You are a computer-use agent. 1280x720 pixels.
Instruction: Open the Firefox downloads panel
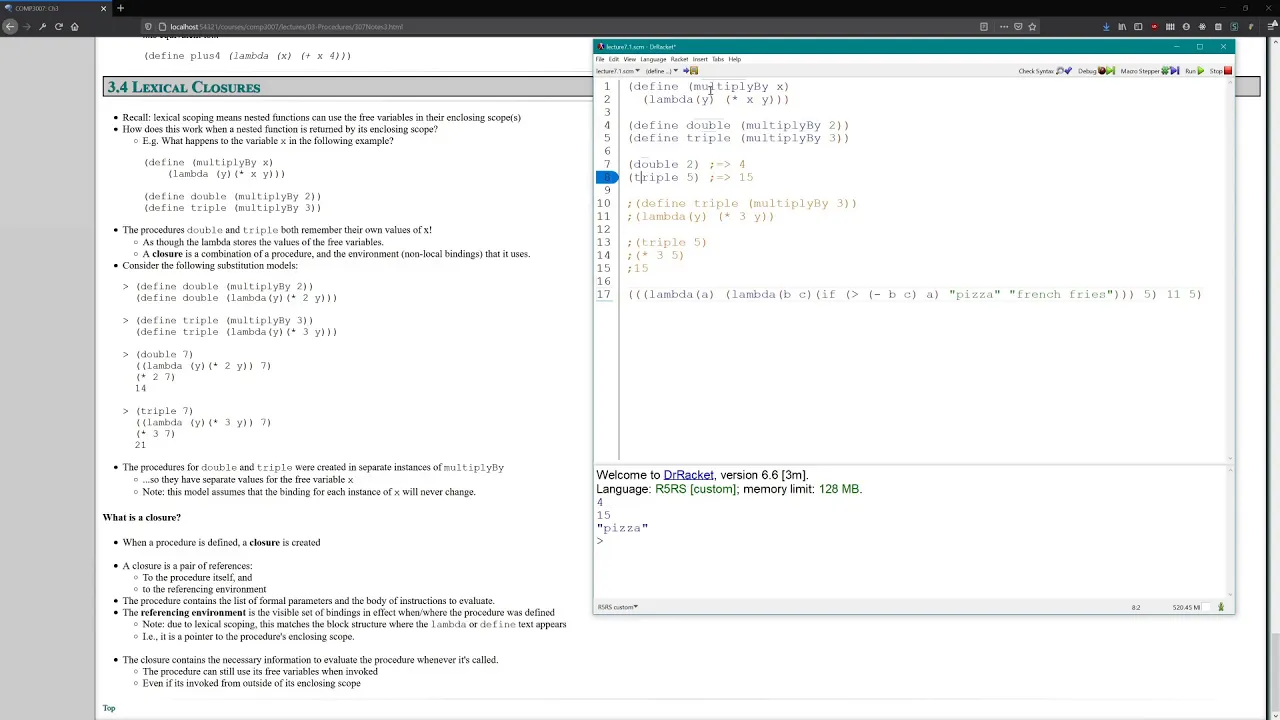pos(1106,27)
